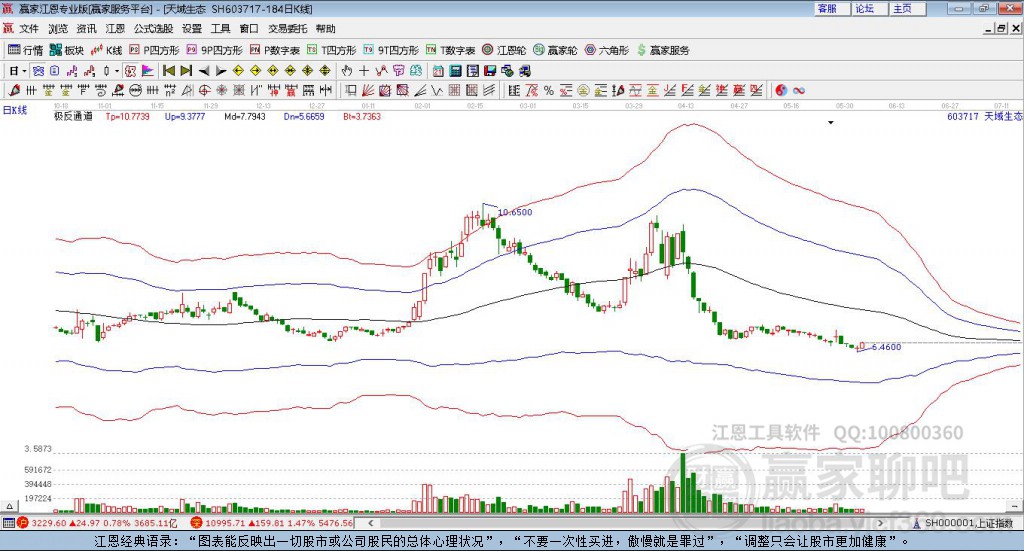This screenshot has height=551, width=1024.
Task: Open the 公式选股 menu
Action: pos(153,29)
